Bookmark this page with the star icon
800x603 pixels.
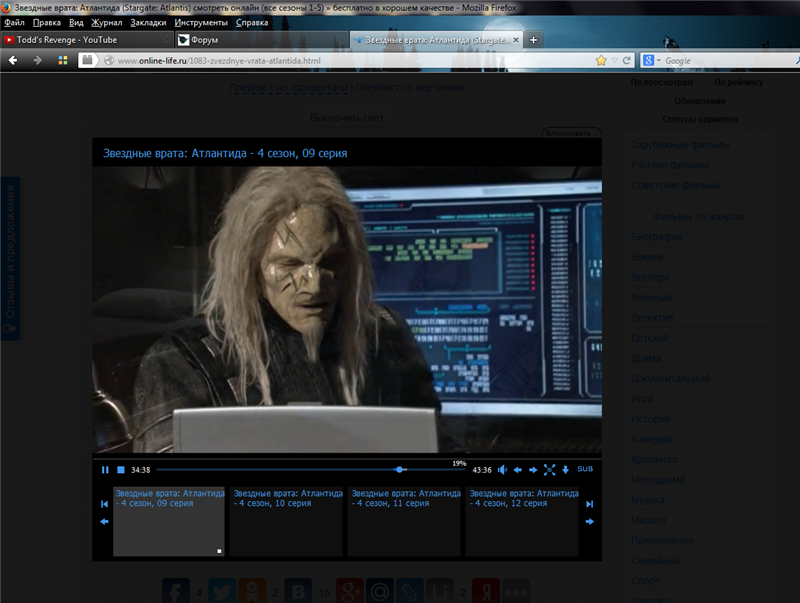click(x=601, y=61)
